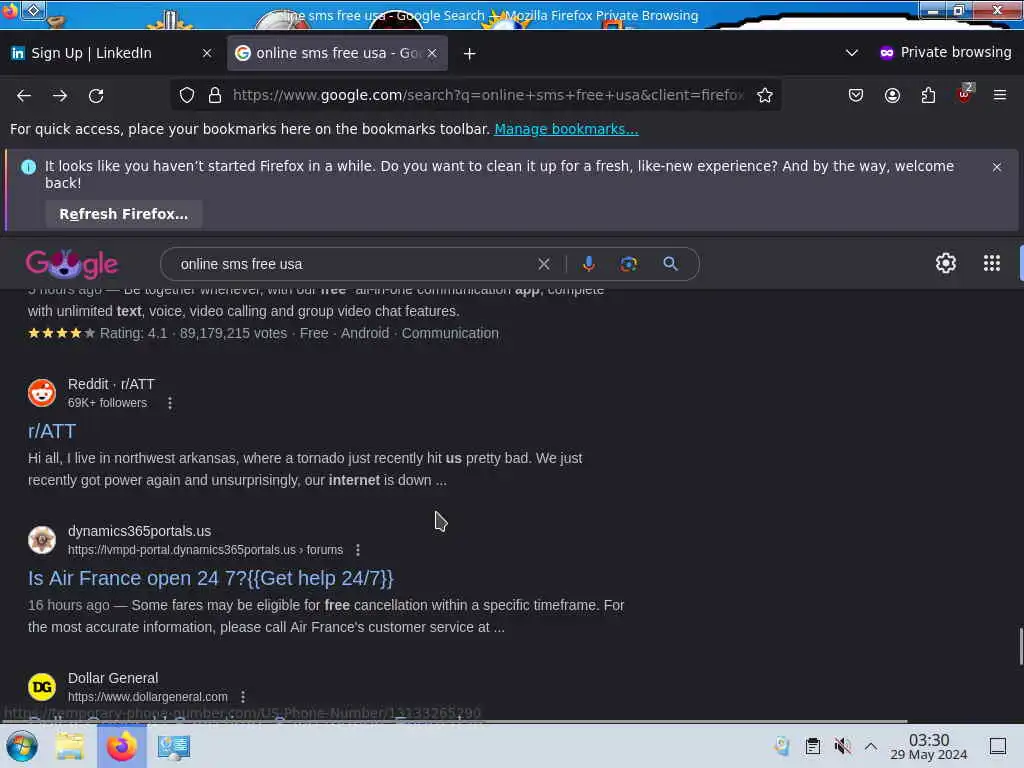Close the Google search tab

click(432, 54)
